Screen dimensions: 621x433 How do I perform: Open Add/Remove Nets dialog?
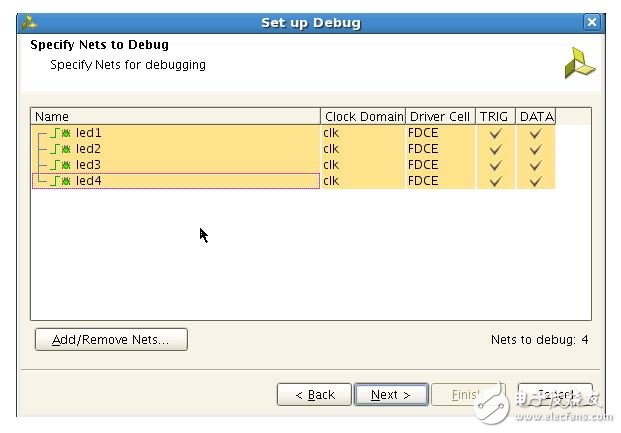click(x=111, y=340)
